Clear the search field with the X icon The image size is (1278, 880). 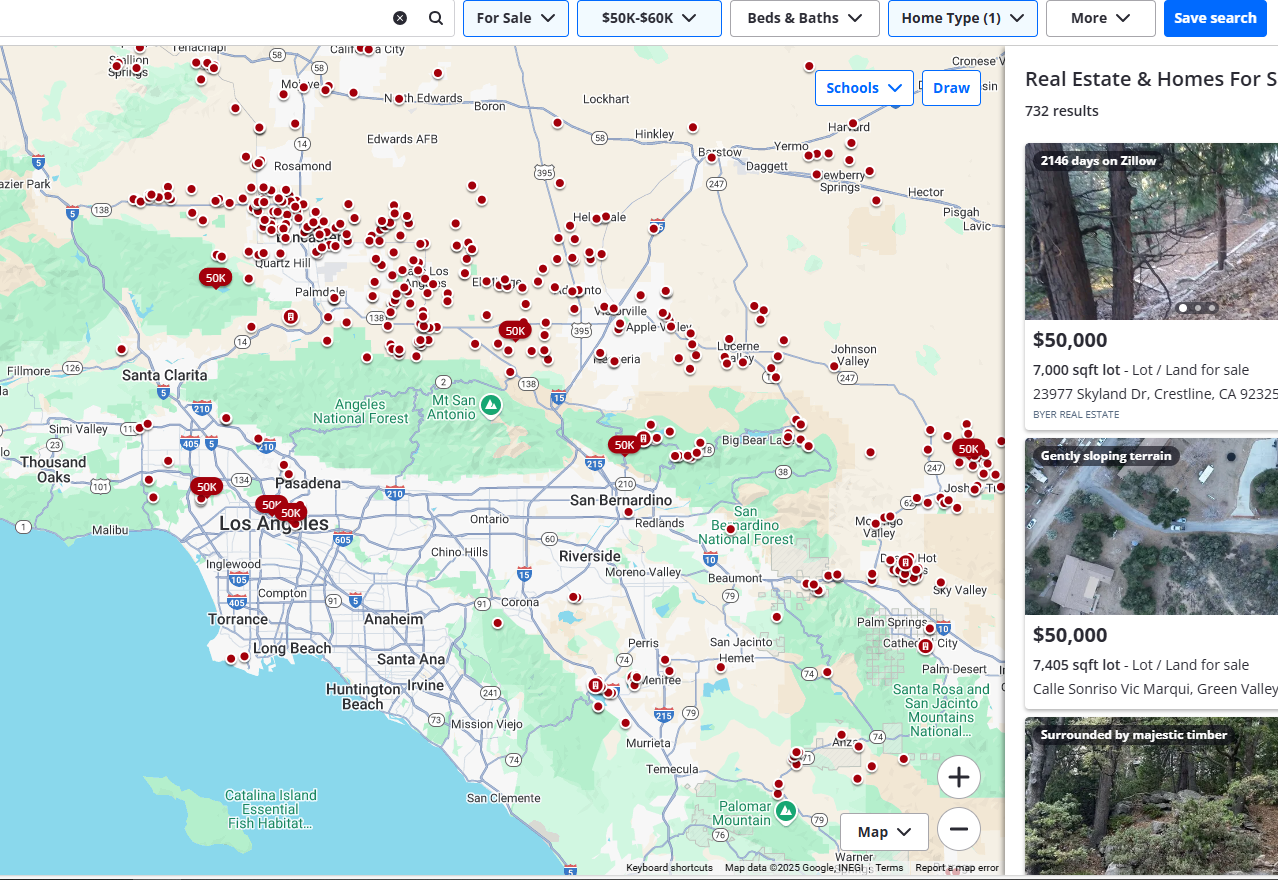point(400,18)
